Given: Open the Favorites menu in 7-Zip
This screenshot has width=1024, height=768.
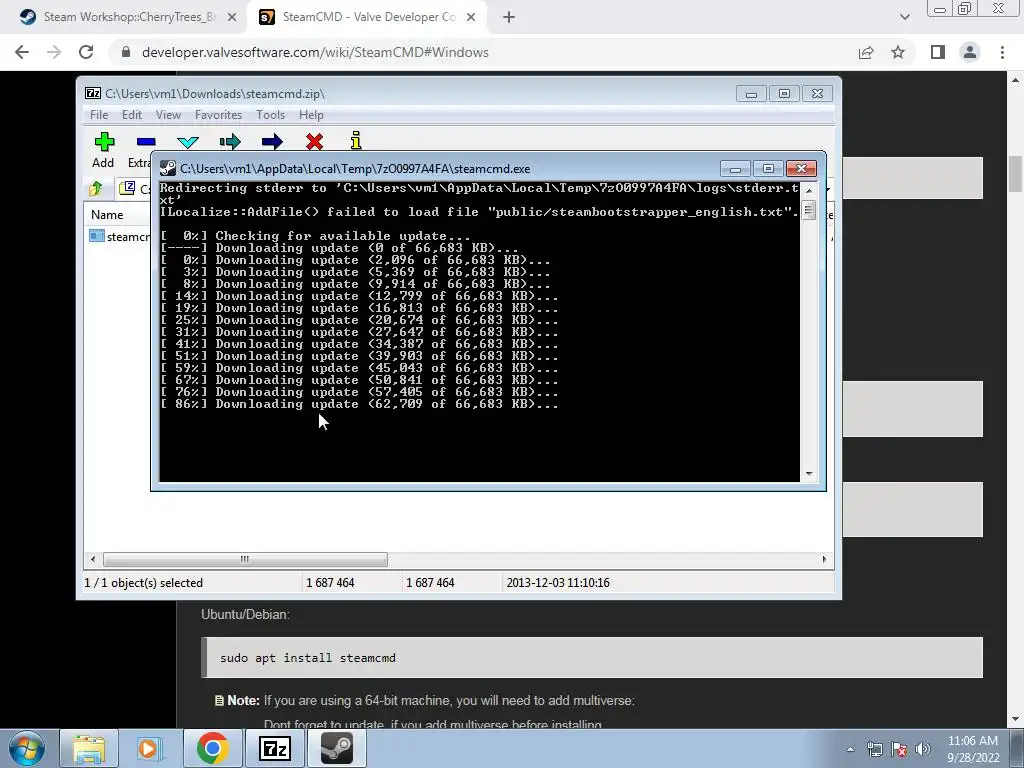Looking at the screenshot, I should (x=218, y=115).
